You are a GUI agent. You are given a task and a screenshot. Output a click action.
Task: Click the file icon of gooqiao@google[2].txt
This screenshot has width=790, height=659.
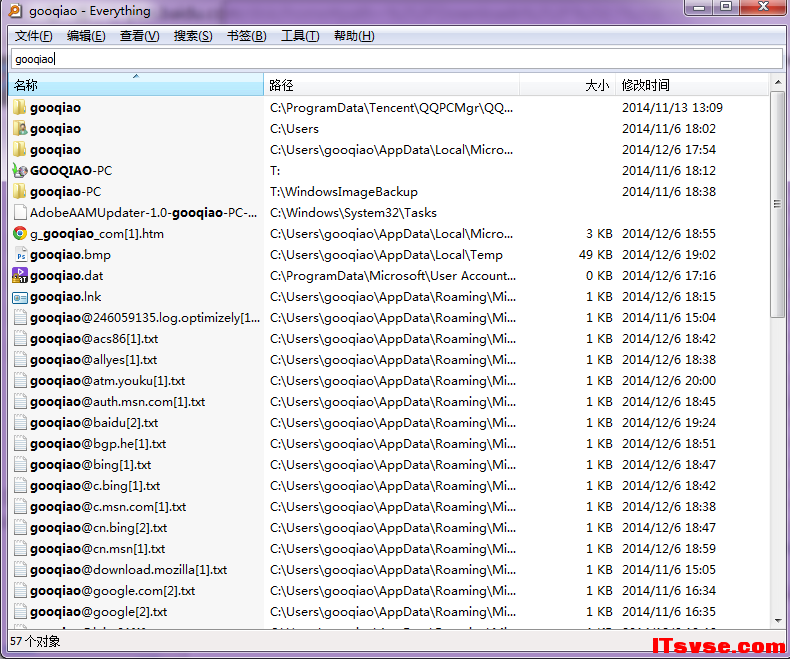pos(20,612)
